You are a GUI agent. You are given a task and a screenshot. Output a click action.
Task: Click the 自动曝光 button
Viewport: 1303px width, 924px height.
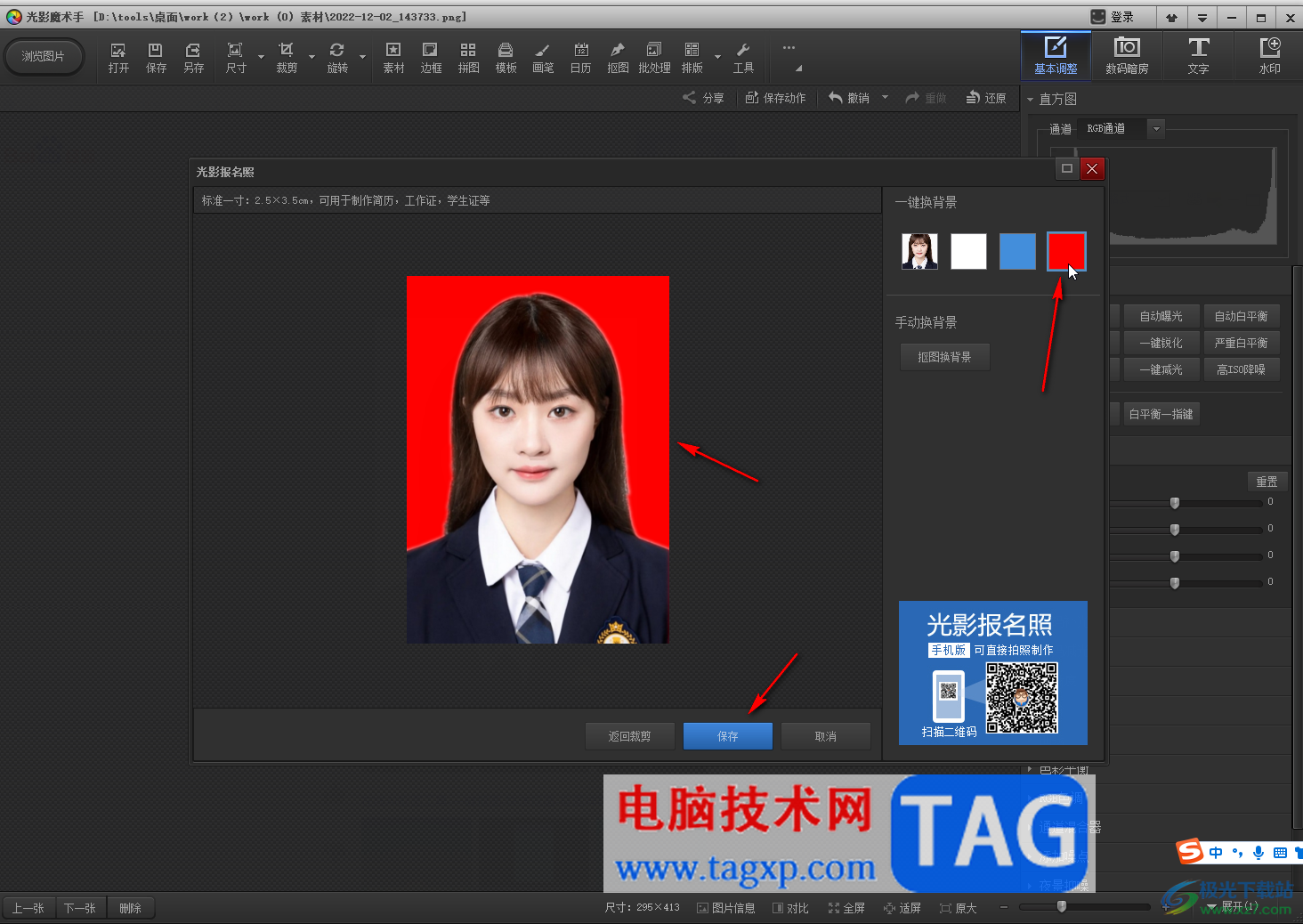(x=1161, y=316)
